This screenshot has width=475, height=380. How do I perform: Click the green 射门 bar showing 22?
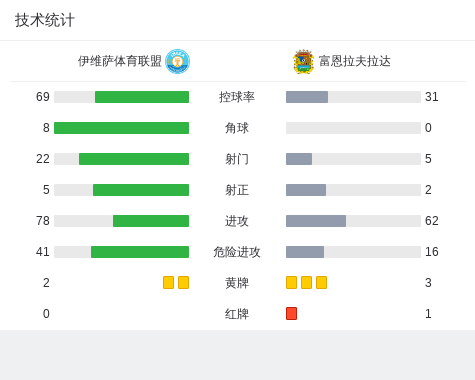[134, 159]
